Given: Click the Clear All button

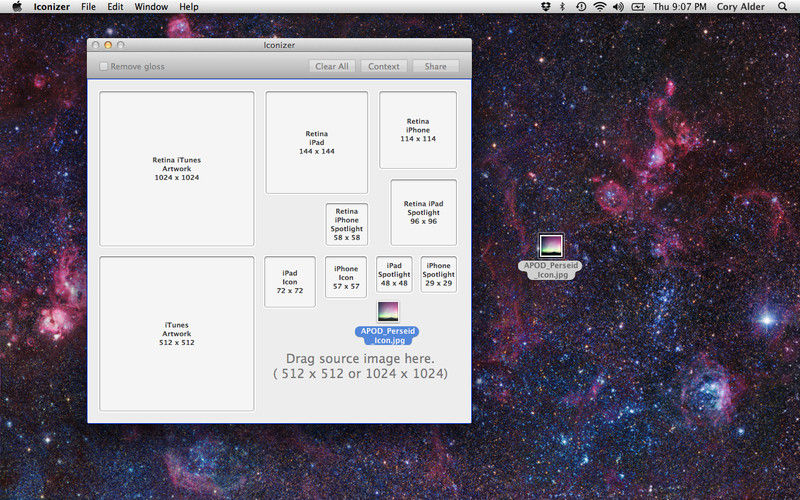Looking at the screenshot, I should click(332, 66).
